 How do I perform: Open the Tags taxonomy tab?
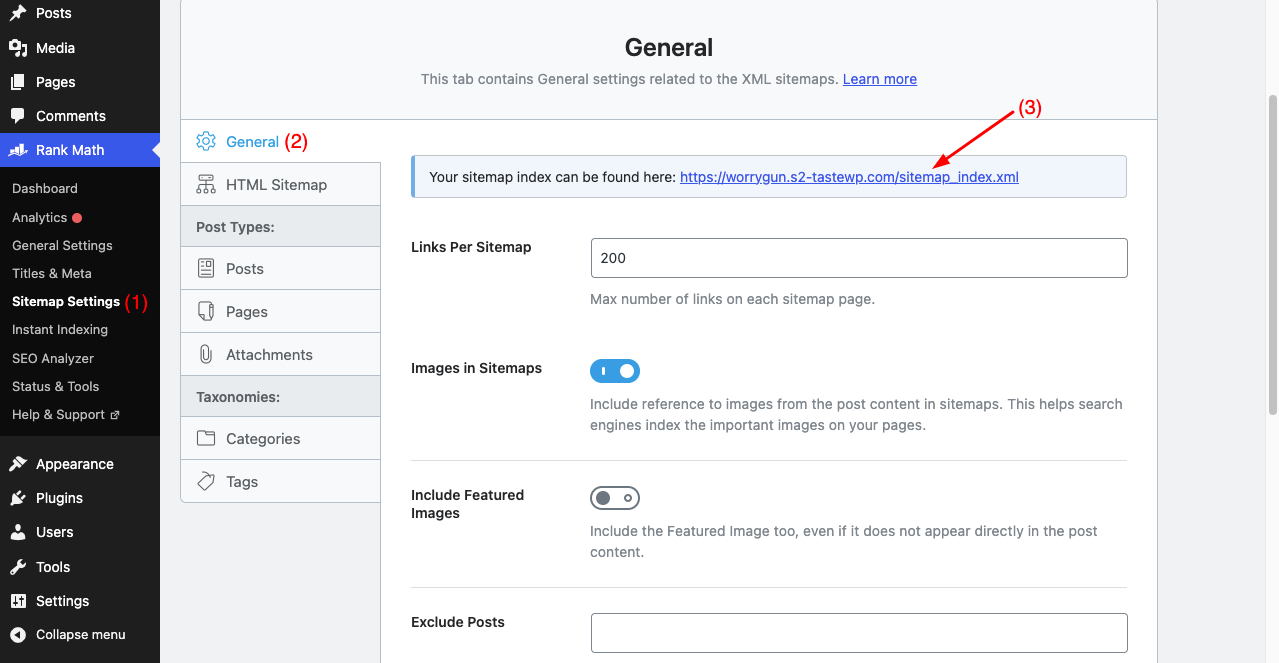(x=281, y=481)
